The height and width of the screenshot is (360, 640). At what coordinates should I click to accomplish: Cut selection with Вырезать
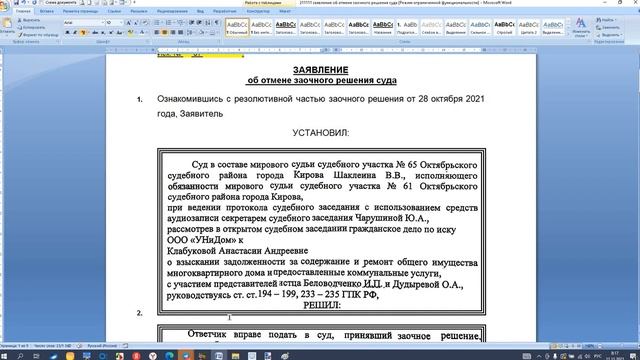pos(29,20)
